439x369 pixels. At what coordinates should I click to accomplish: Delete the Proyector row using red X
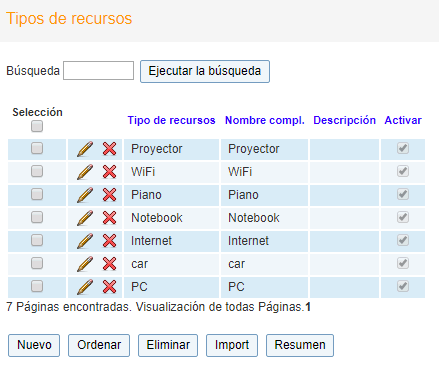pos(109,149)
